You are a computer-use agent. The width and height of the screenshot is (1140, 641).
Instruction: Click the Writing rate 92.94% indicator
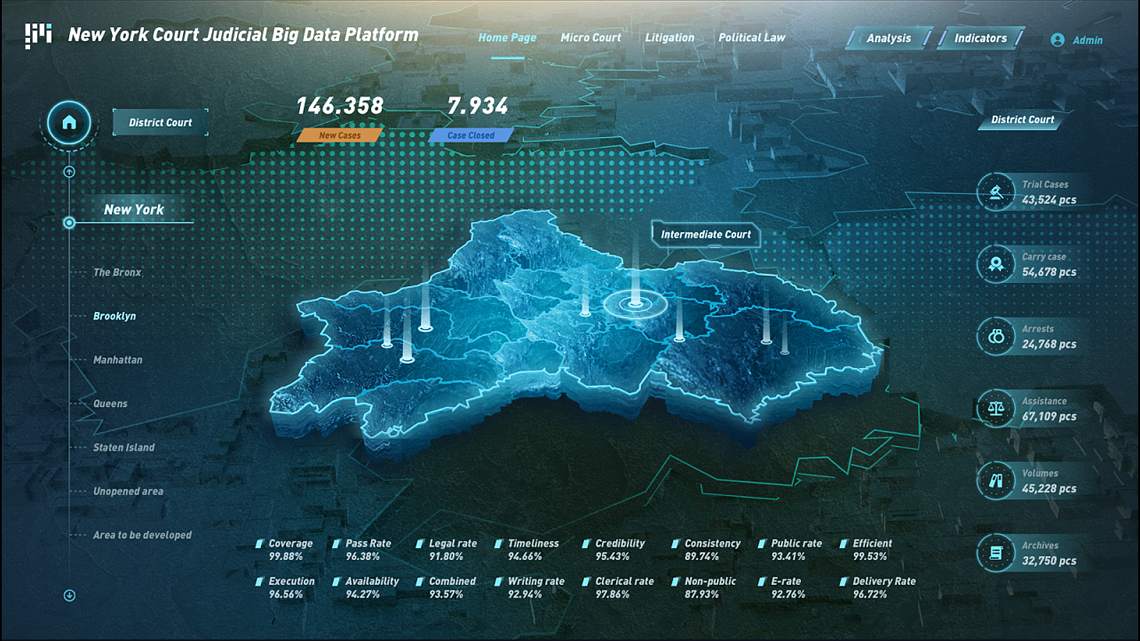coord(530,587)
